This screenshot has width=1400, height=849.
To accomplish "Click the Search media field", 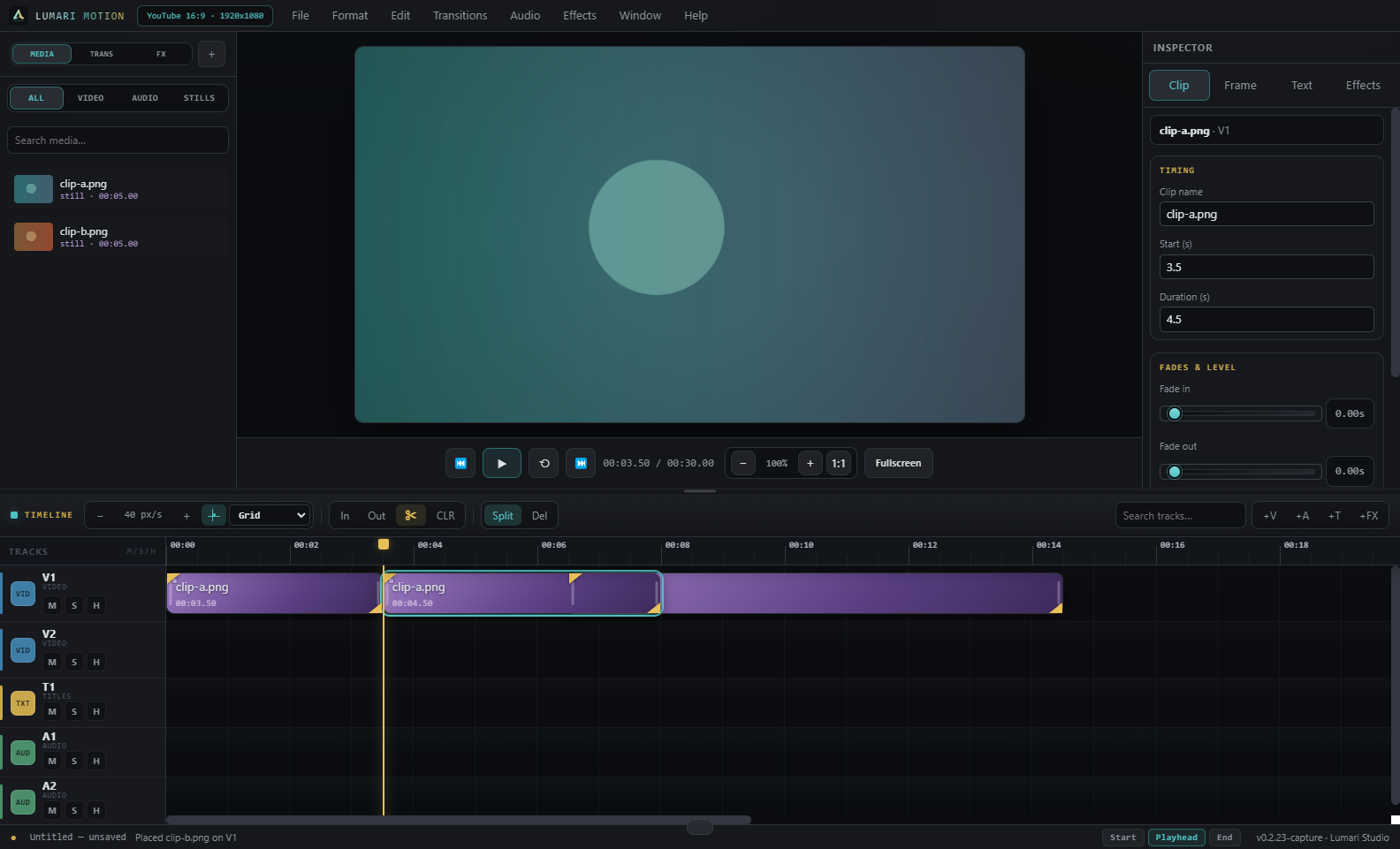I will coord(118,140).
